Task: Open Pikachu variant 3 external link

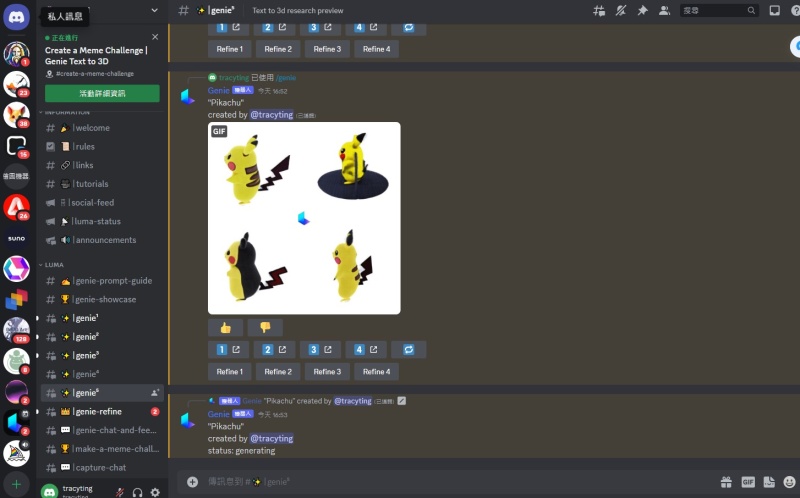Action: point(320,350)
